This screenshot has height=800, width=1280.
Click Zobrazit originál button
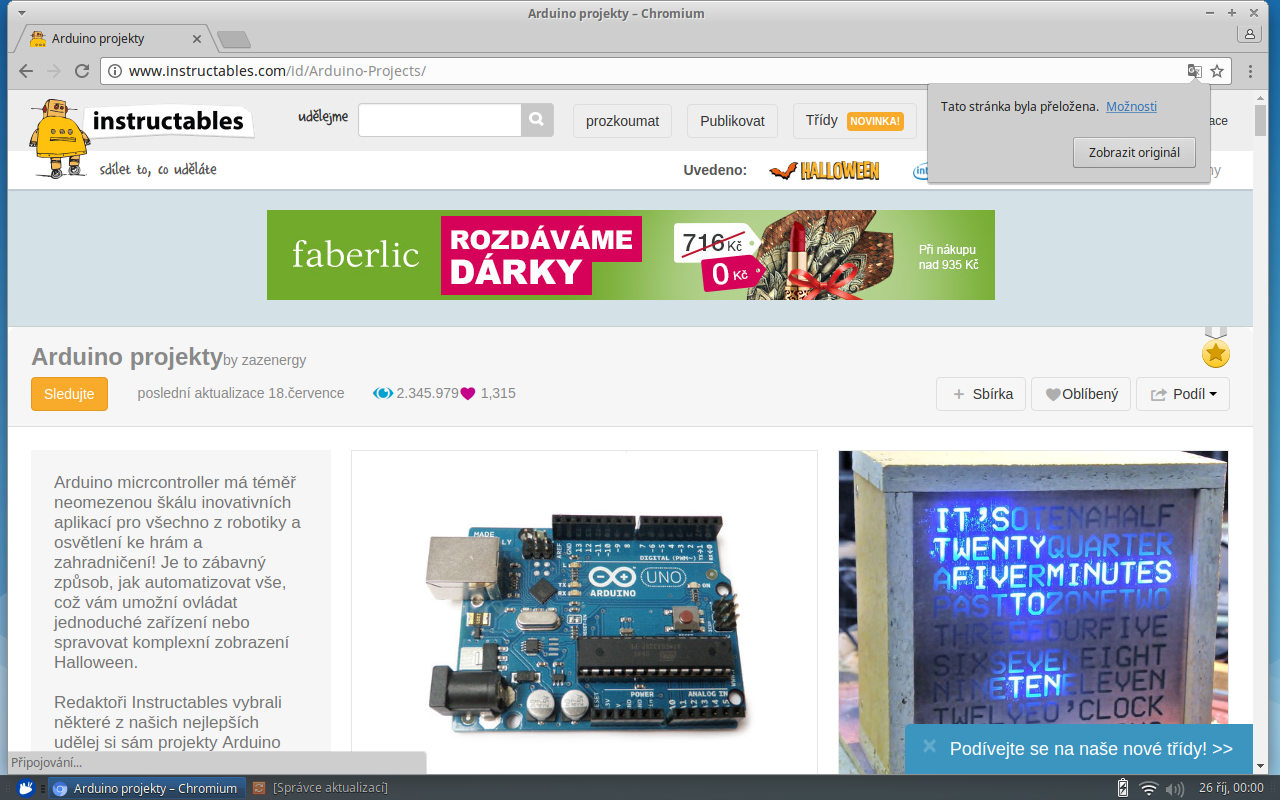click(1134, 153)
